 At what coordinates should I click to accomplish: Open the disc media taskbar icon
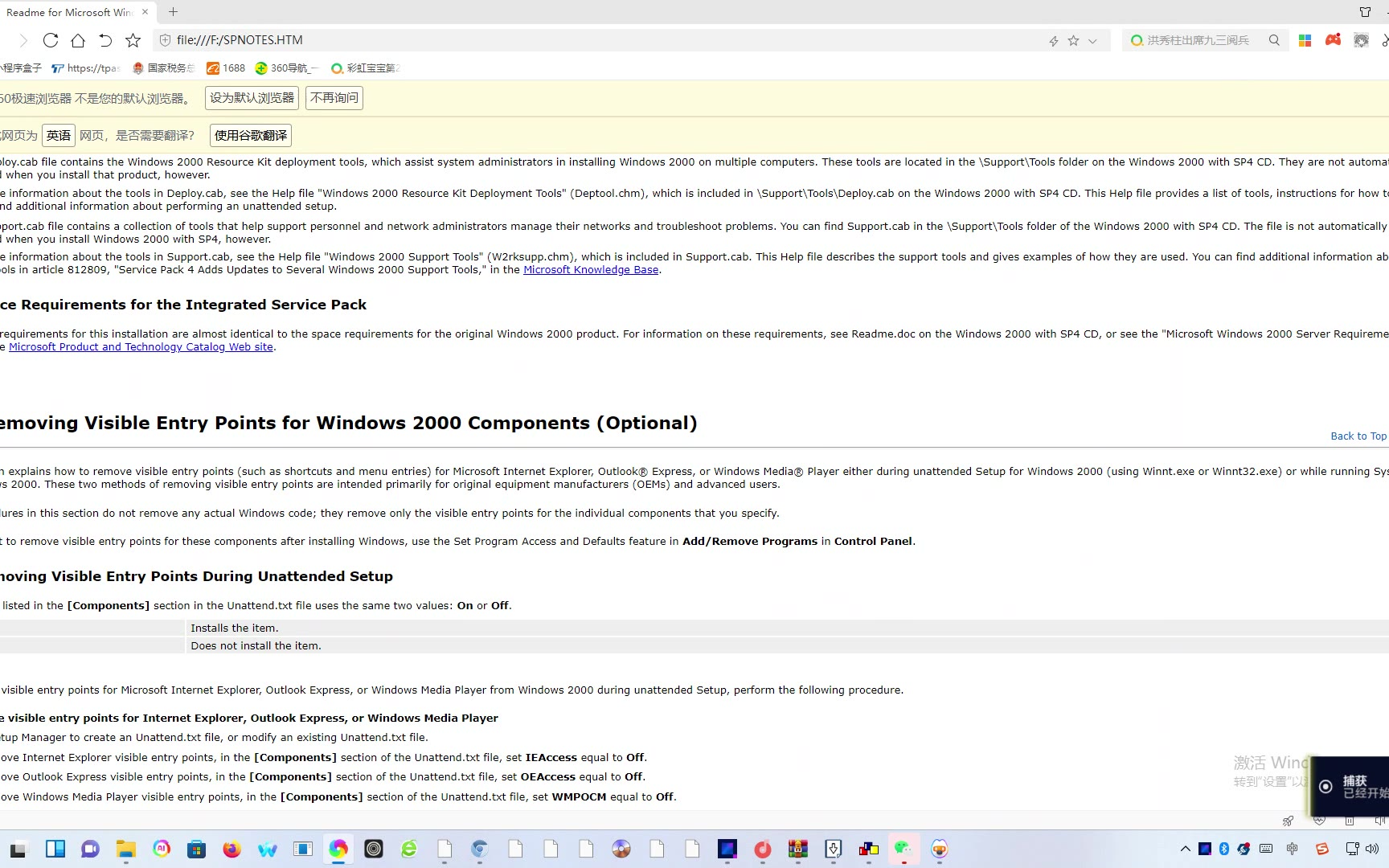pyautogui.click(x=621, y=849)
